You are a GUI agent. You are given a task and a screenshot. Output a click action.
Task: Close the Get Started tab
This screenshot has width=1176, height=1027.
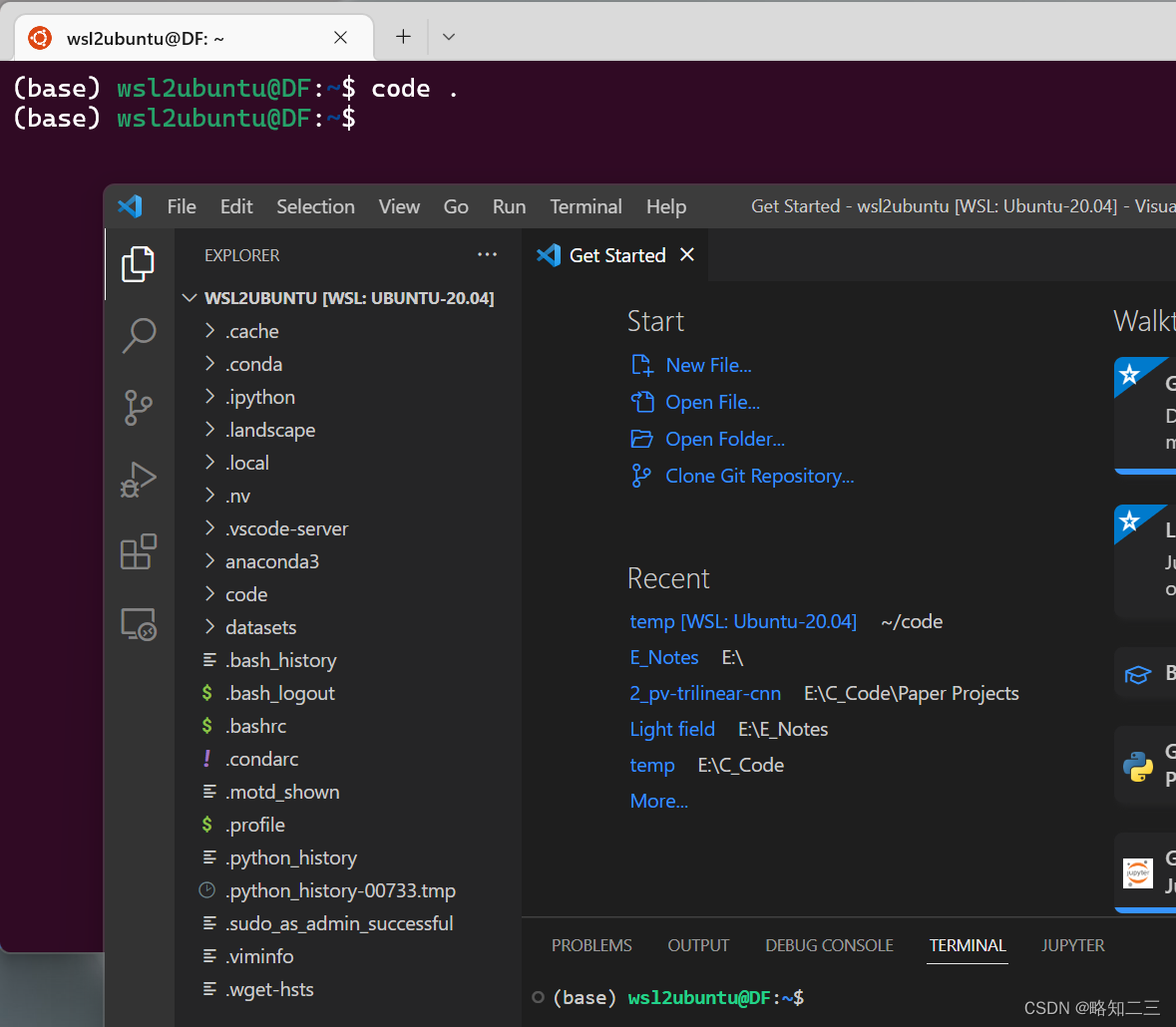(x=687, y=255)
